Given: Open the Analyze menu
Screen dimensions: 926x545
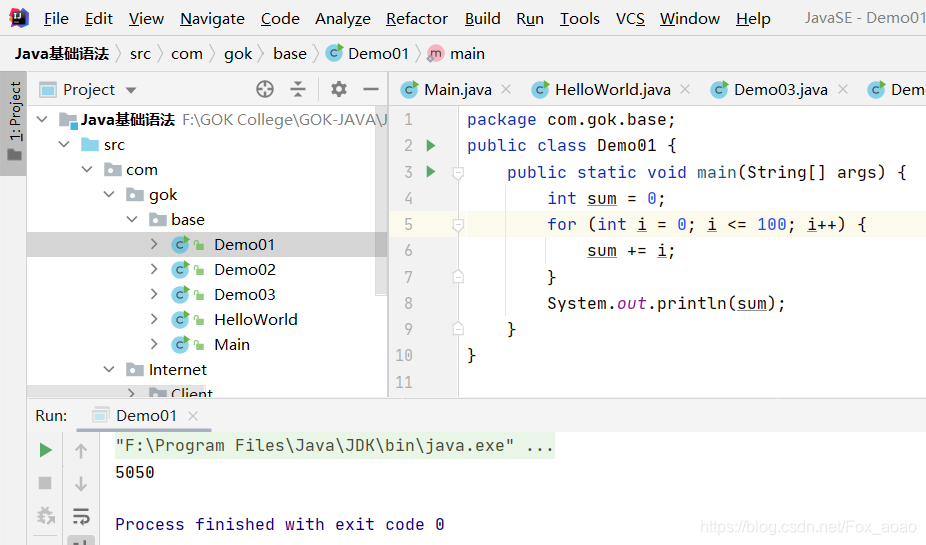Looking at the screenshot, I should [x=343, y=19].
